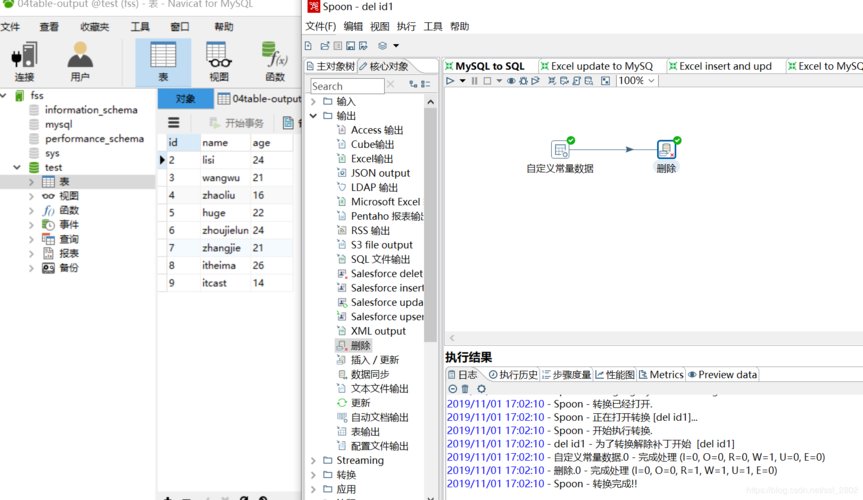Viewport: 863px width, 500px height.
Task: Stop the transformation with the stop icon
Action: coord(487,81)
